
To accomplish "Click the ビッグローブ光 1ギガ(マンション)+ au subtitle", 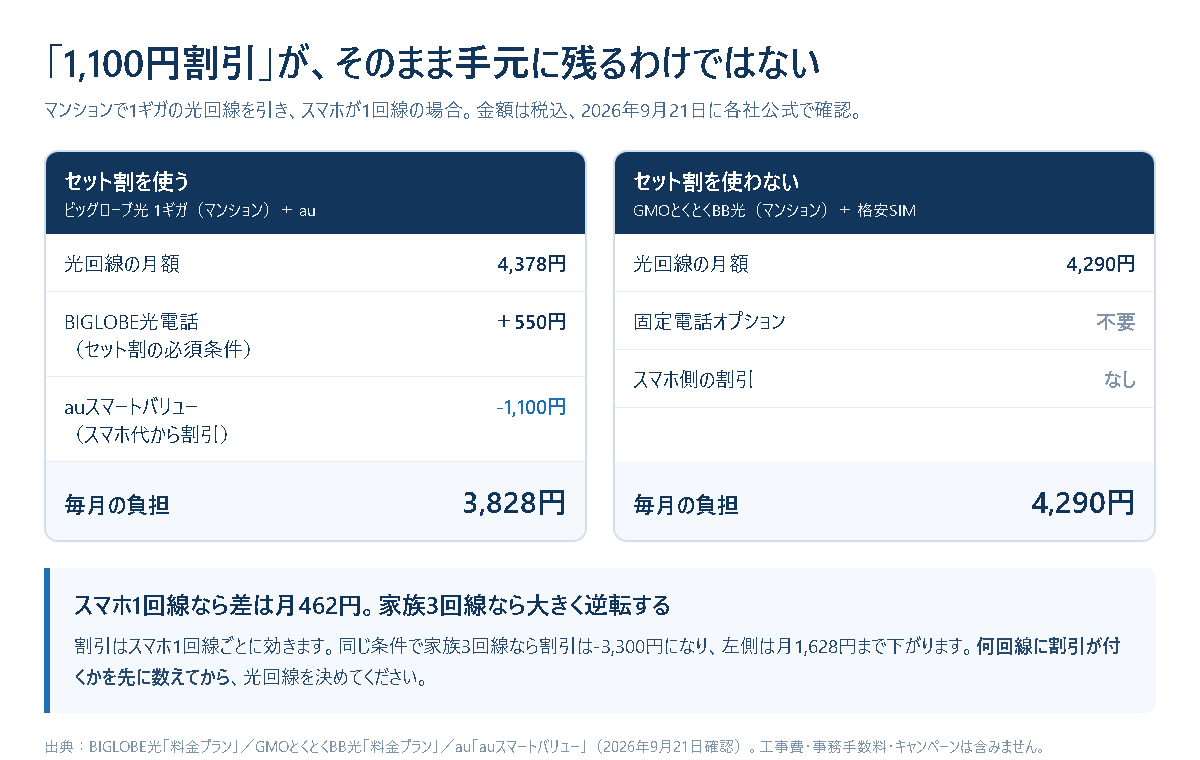I will tap(190, 211).
